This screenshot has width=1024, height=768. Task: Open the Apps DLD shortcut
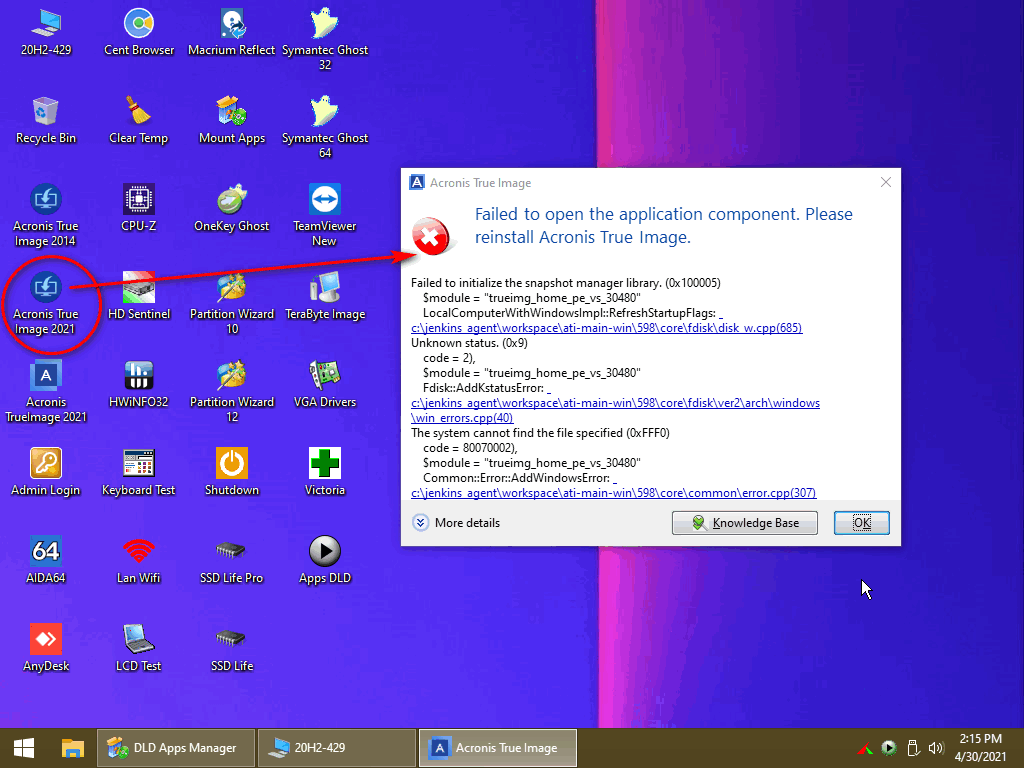(325, 561)
